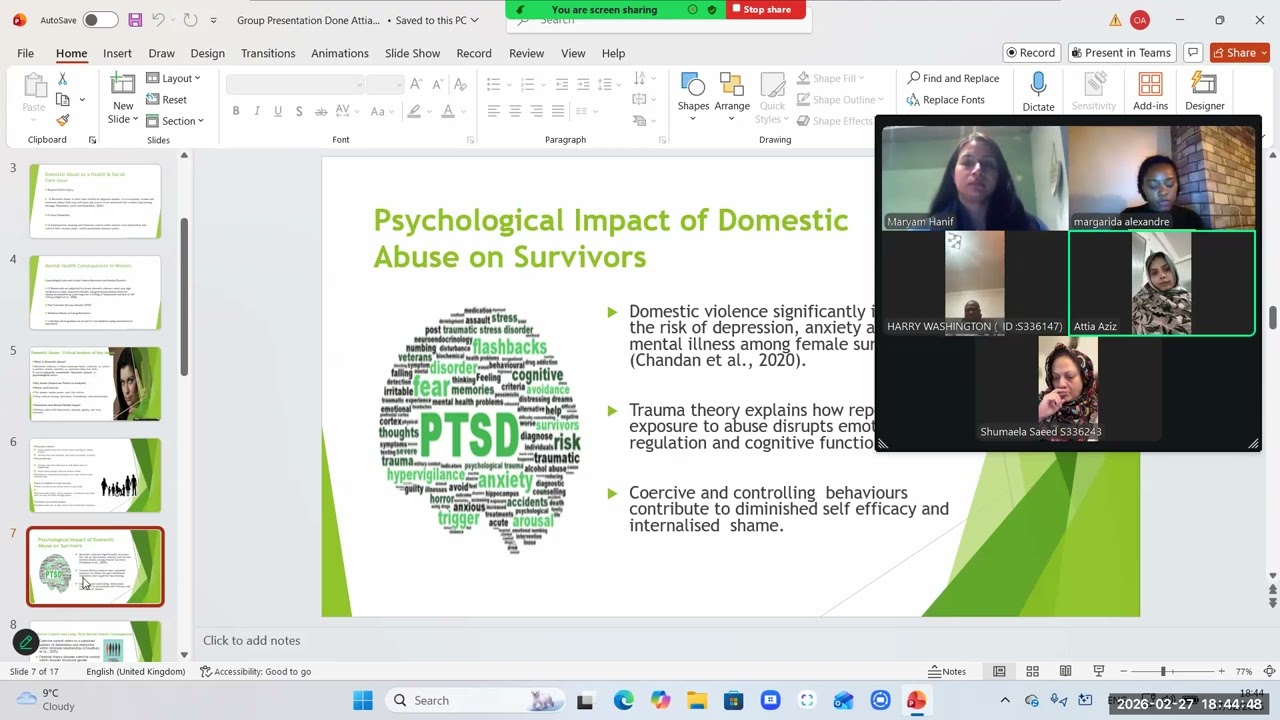Screen dimensions: 1280x720
Task: Select slide 5 thumbnail
Action: click(x=95, y=384)
